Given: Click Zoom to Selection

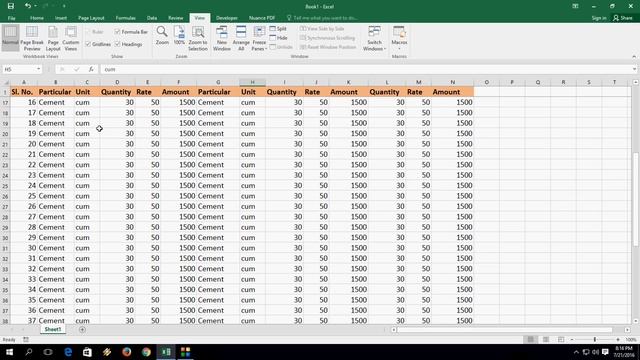Looking at the screenshot, I should coord(198,38).
